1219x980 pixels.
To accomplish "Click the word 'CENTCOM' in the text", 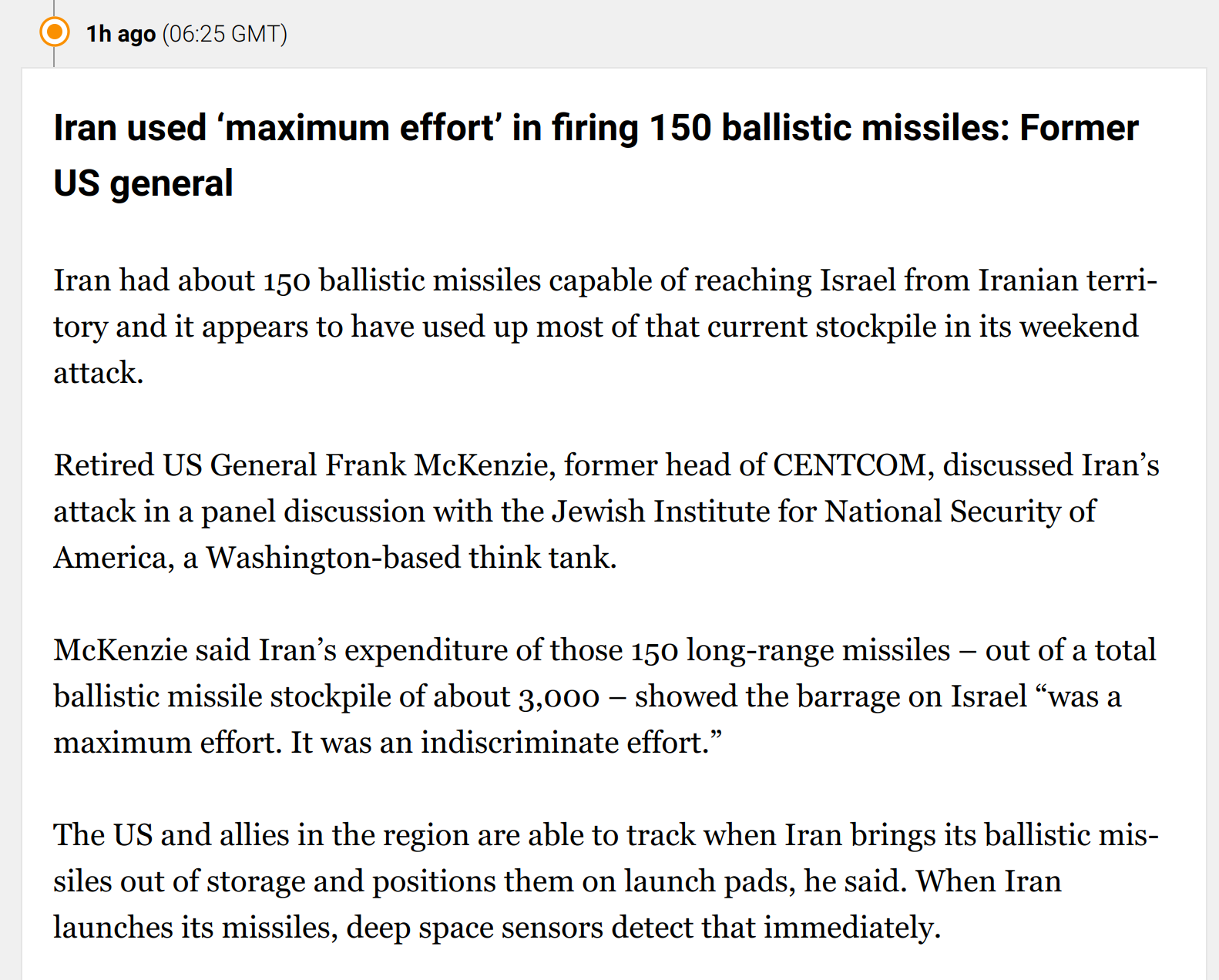I will click(x=849, y=465).
